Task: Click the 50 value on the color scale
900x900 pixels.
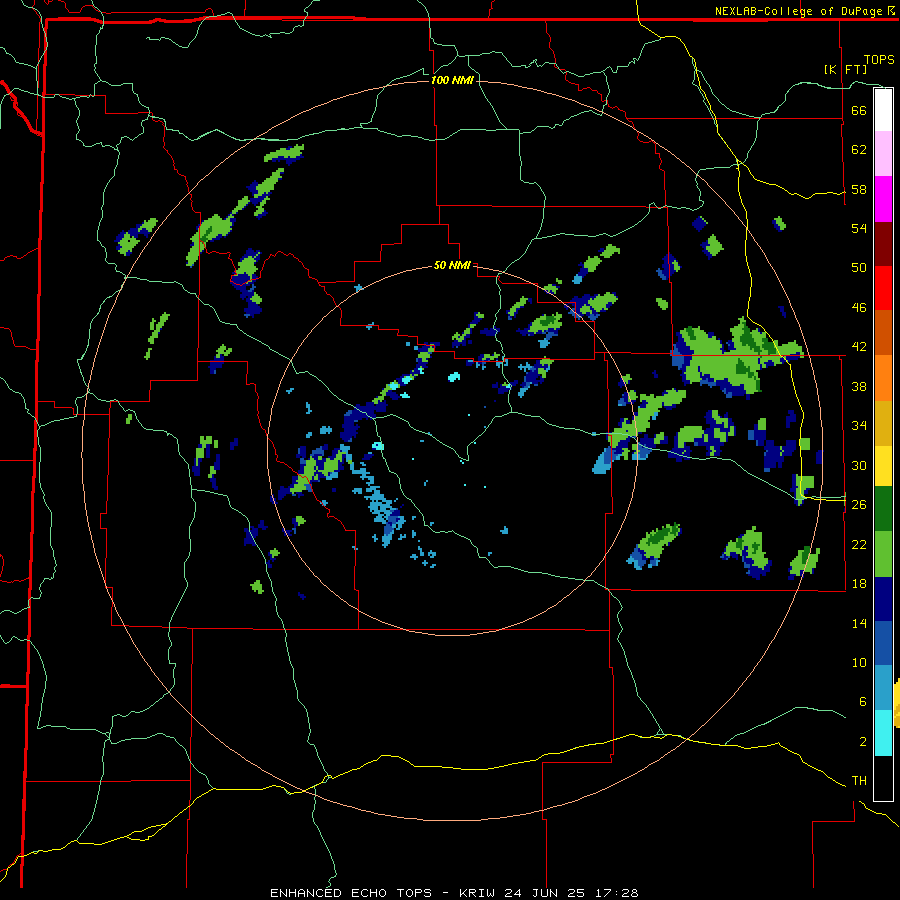Action: pyautogui.click(x=859, y=268)
